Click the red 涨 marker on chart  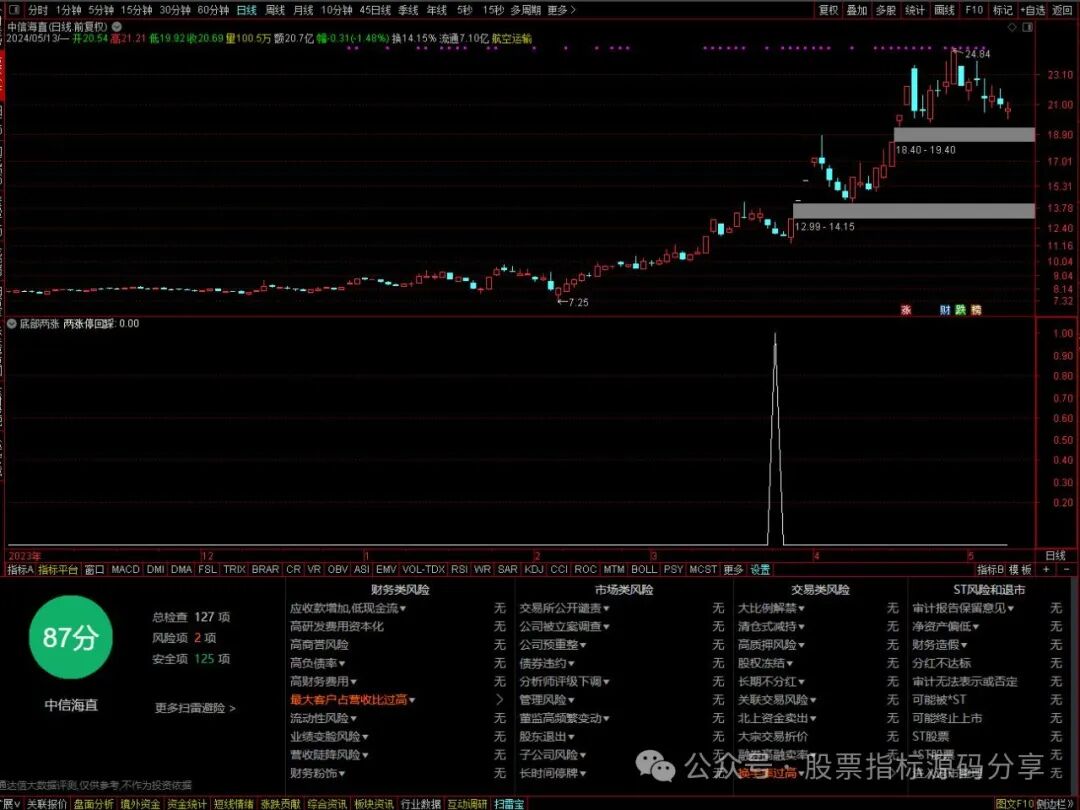click(x=906, y=310)
